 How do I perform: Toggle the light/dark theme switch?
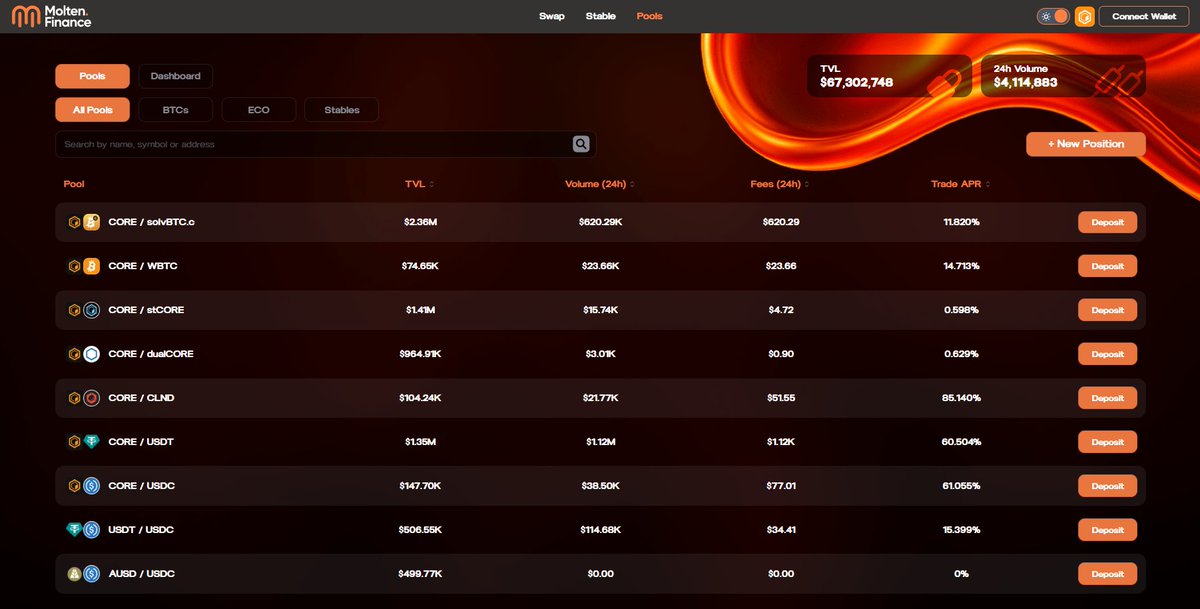(1053, 16)
